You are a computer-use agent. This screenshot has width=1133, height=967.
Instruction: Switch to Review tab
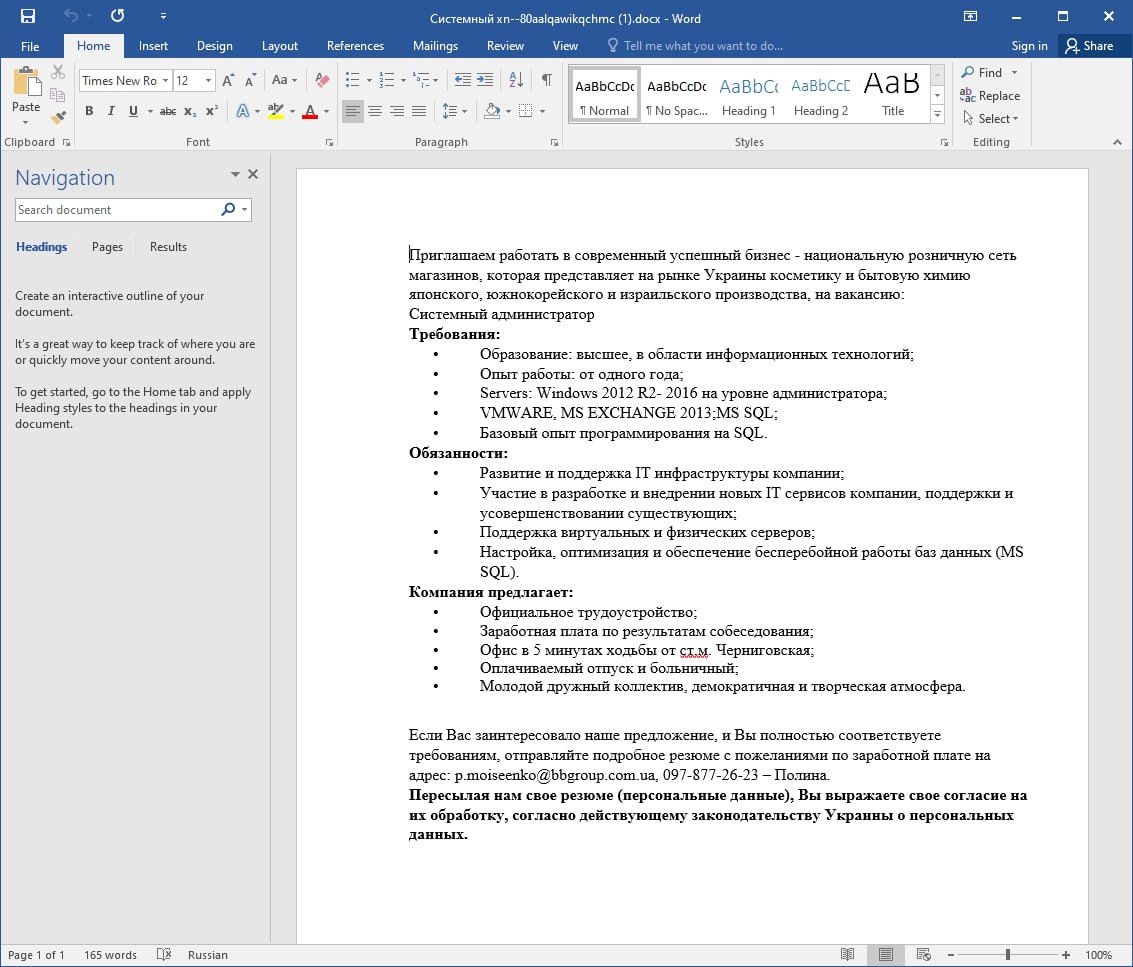pos(505,46)
